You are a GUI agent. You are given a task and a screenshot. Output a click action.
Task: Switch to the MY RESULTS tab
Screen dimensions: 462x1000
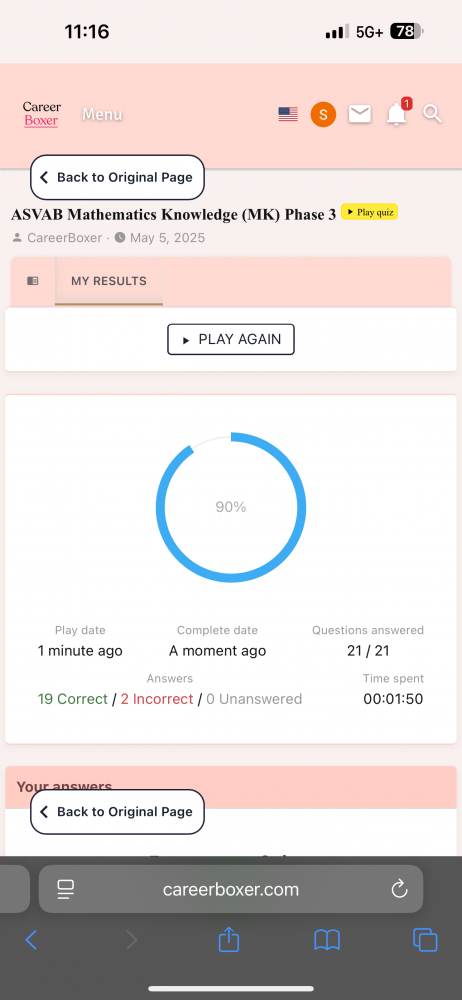[x=109, y=281]
